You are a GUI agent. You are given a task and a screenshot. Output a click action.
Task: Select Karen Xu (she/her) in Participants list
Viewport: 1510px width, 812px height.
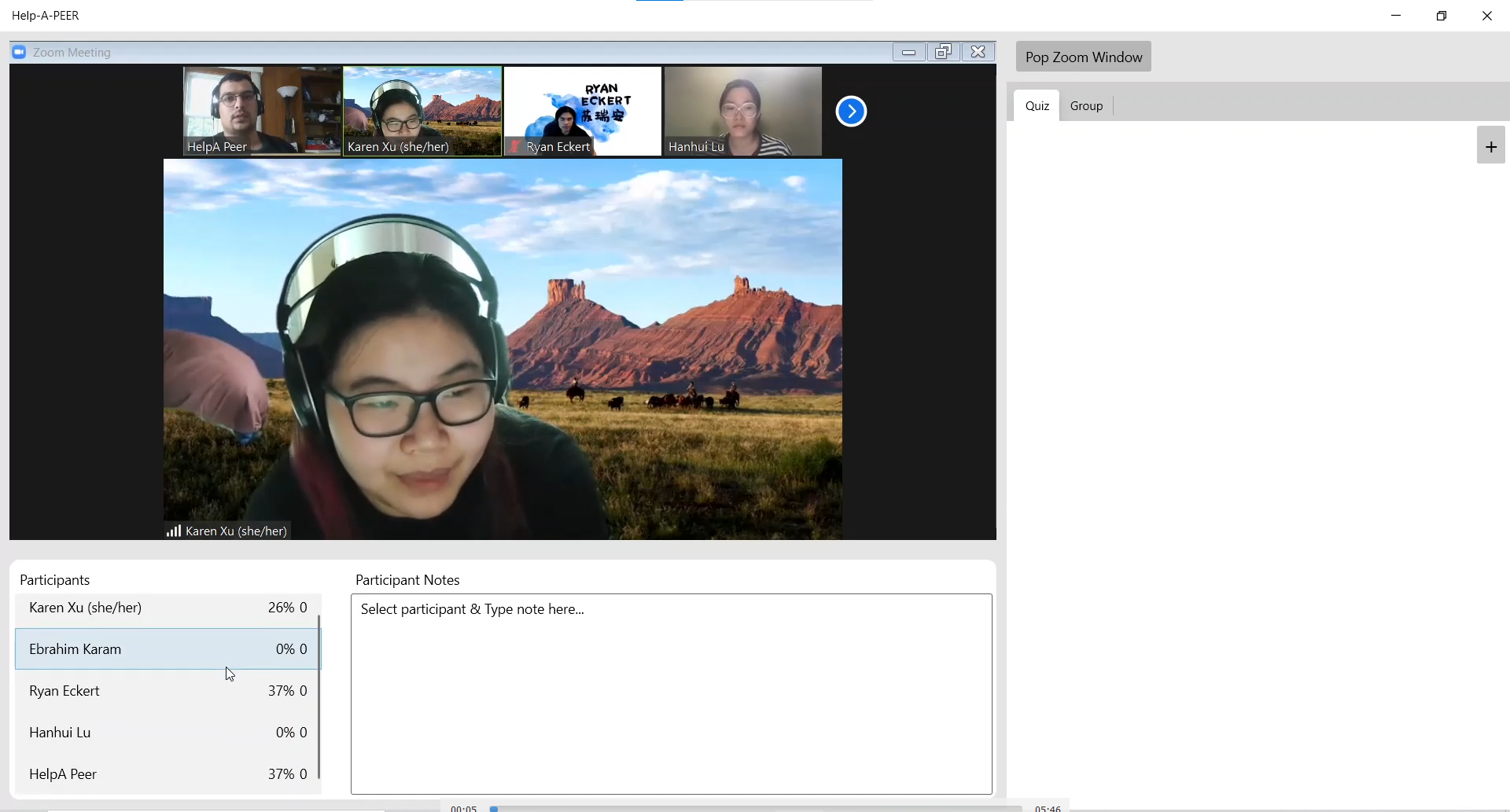(x=167, y=608)
